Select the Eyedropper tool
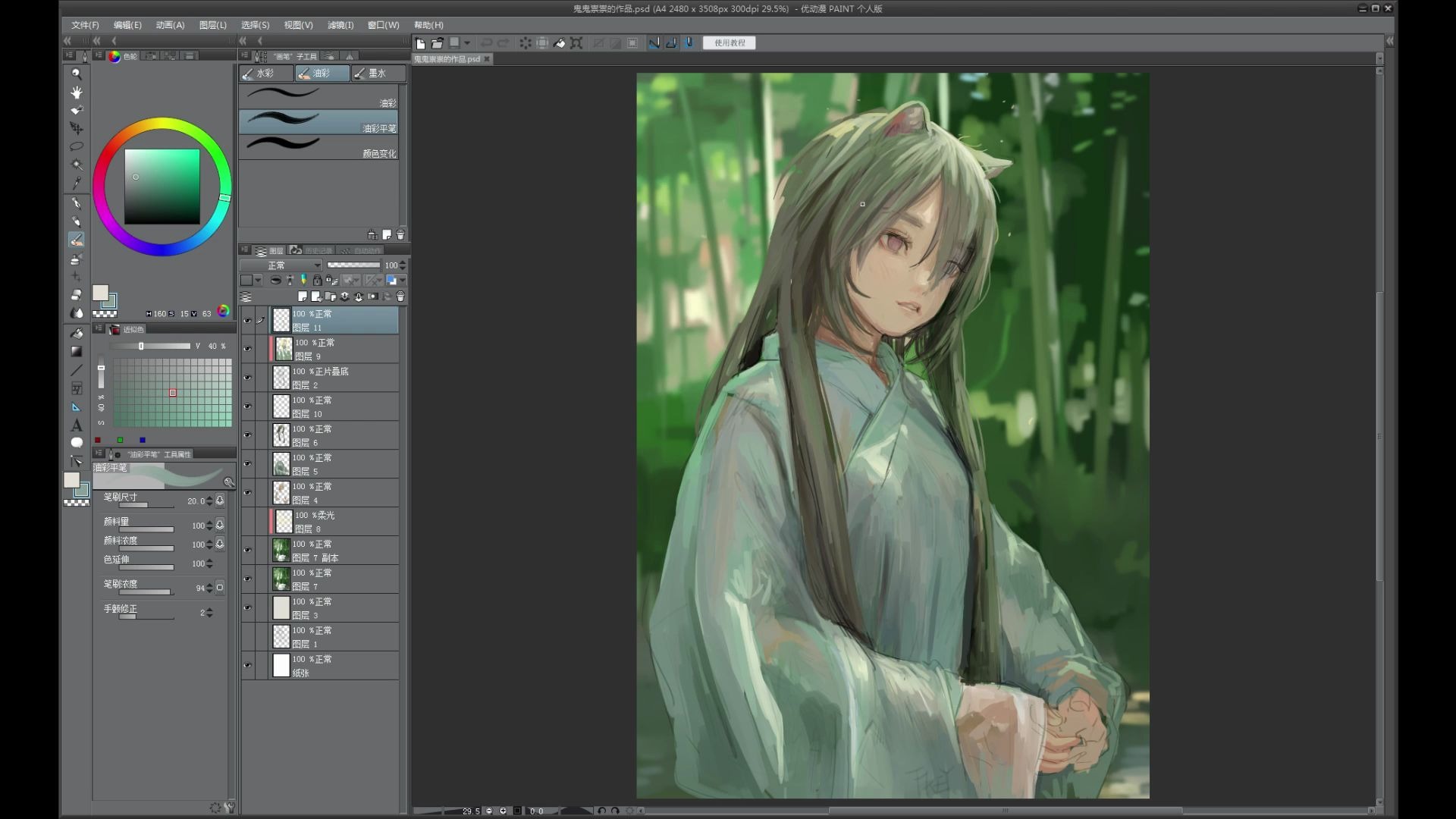1456x819 pixels. [x=77, y=183]
